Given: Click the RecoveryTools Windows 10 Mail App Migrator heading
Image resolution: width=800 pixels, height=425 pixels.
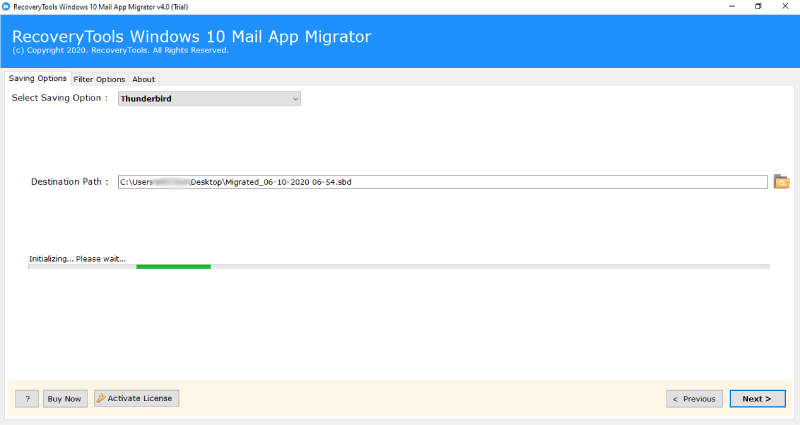Looking at the screenshot, I should coord(191,36).
